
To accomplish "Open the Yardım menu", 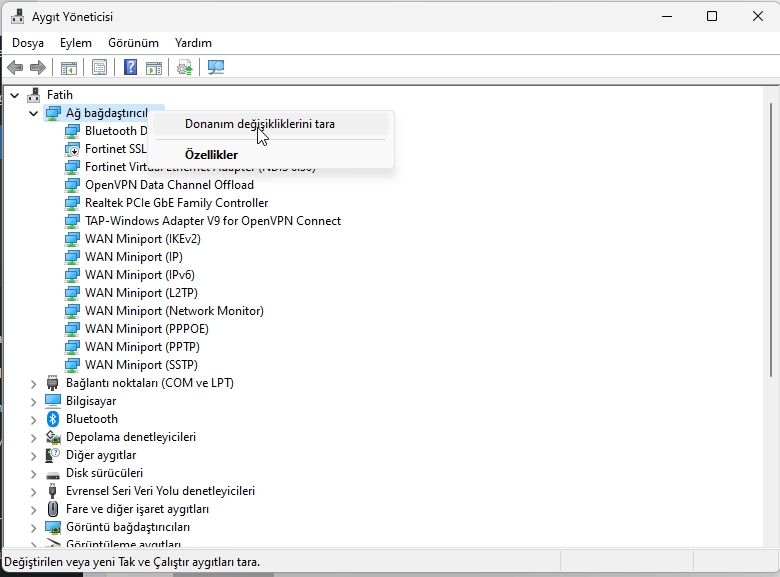I will [x=193, y=43].
